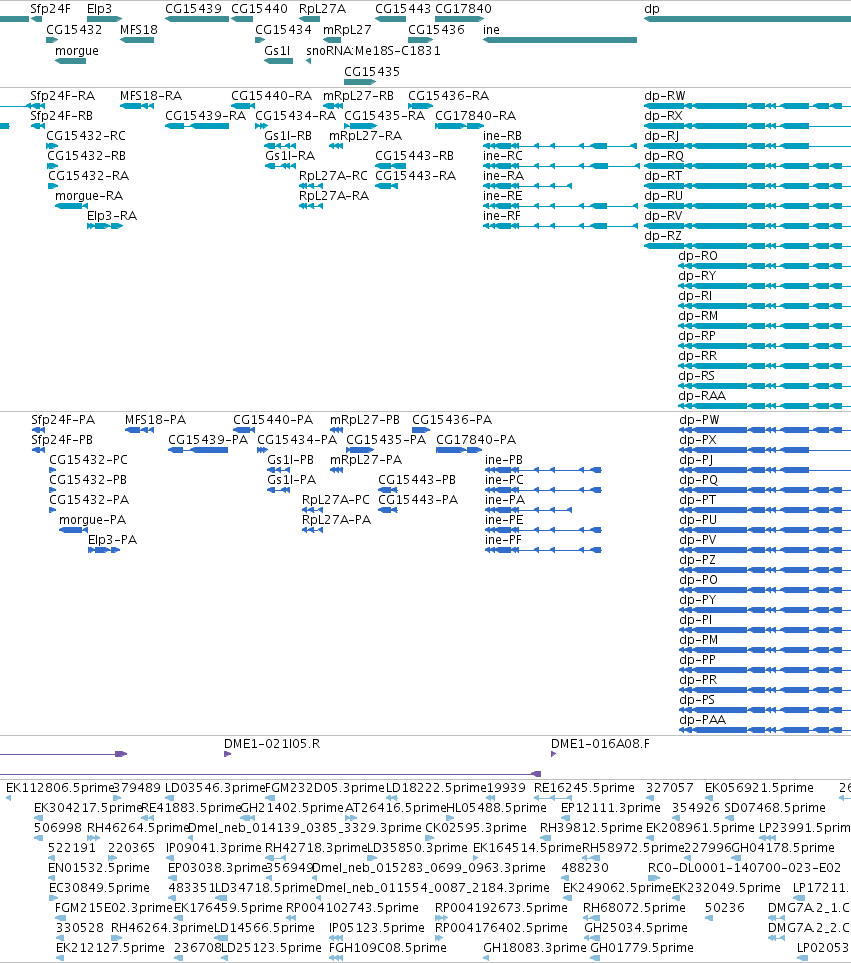Select the CG15440 gene label
The image size is (851, 963).
(x=259, y=9)
